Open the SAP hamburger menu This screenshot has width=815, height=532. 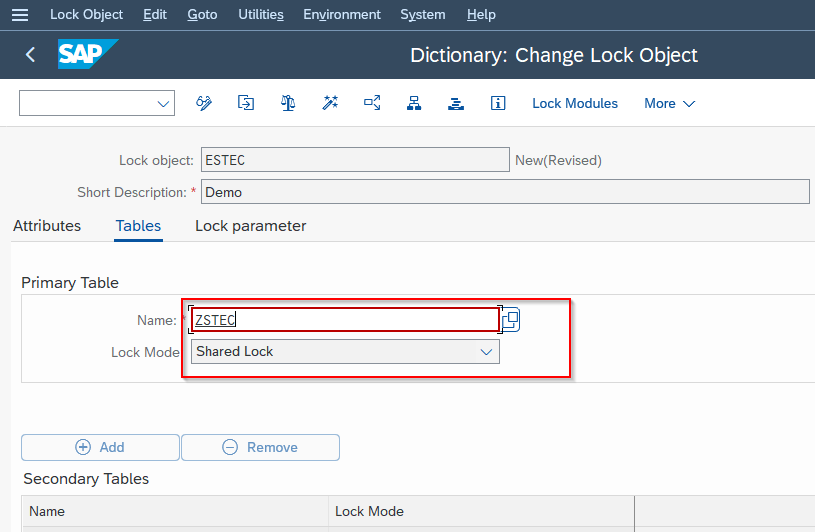point(20,15)
